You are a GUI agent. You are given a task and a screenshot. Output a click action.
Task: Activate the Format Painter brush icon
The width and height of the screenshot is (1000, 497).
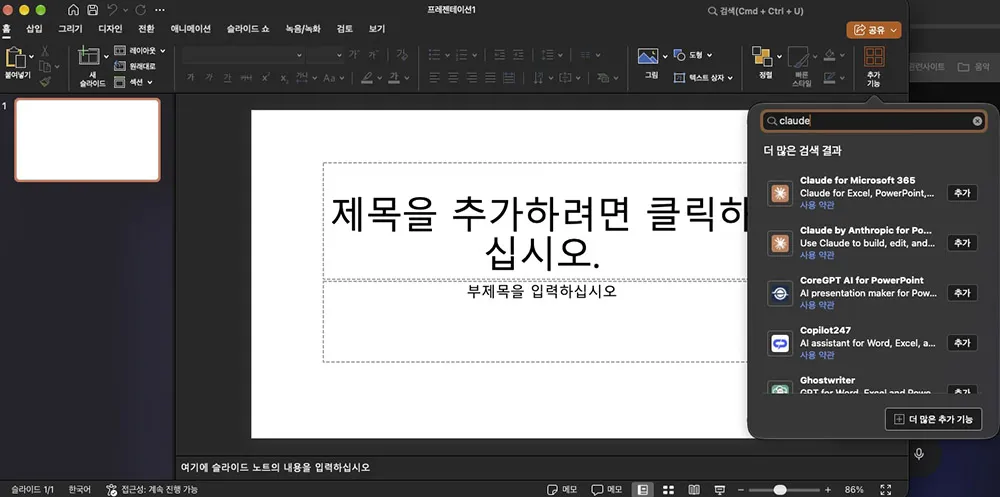pyautogui.click(x=45, y=82)
